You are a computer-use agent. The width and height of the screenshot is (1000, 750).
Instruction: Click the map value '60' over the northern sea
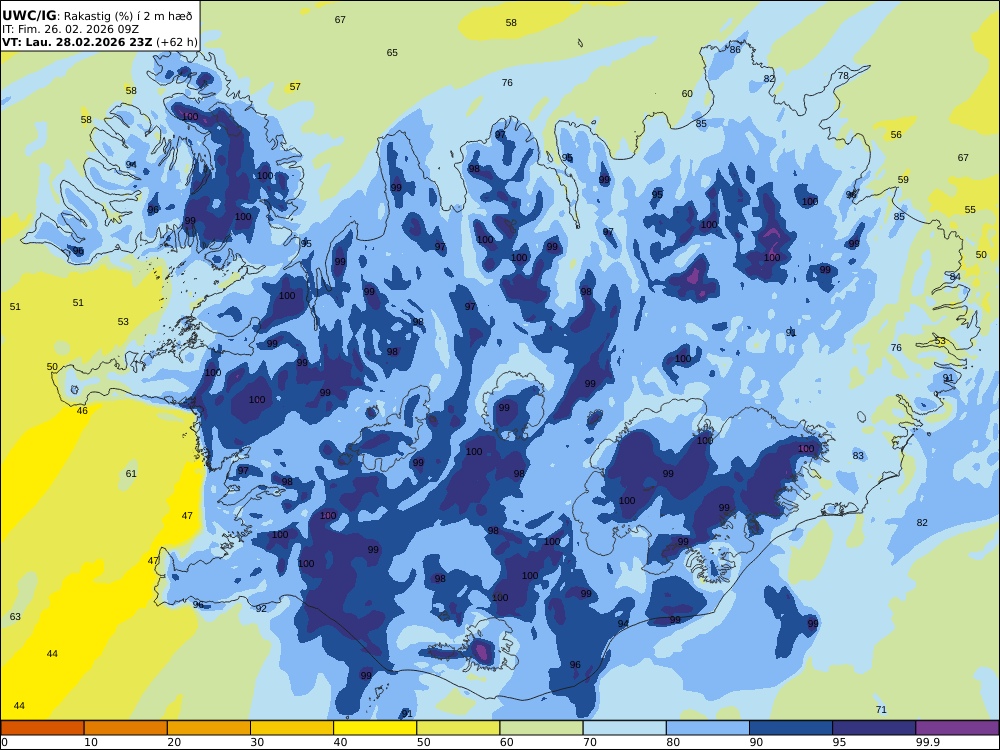(x=687, y=93)
